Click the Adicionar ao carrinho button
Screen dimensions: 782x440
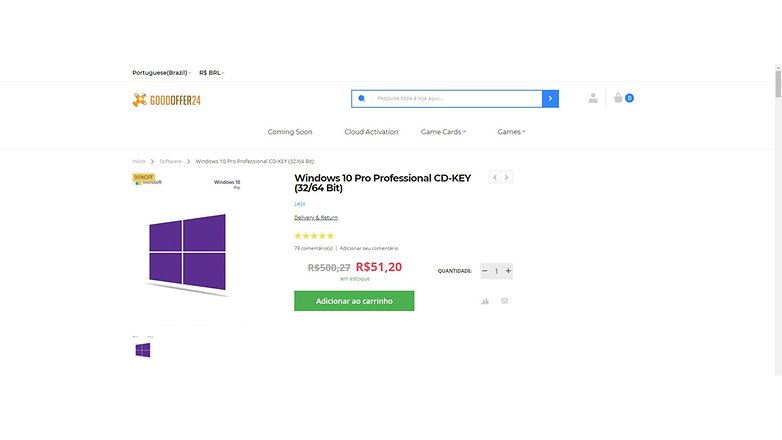click(354, 301)
